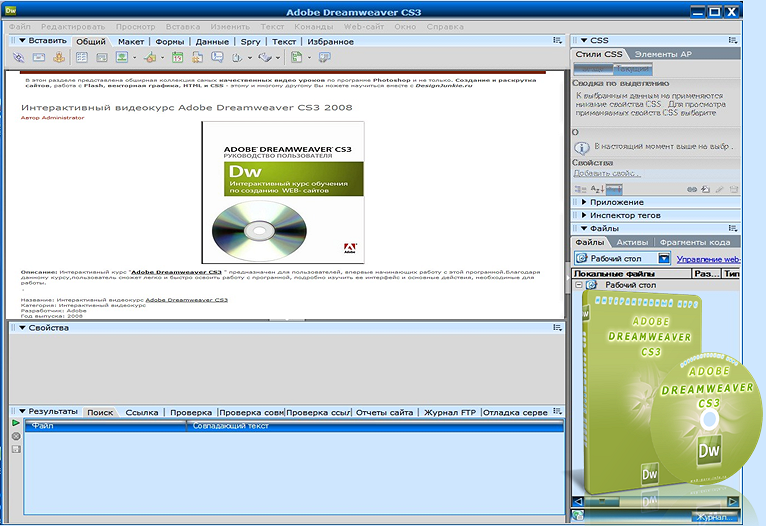Image resolution: width=766 pixels, height=526 pixels.
Task: Switch CSS Styles to Текущий mode
Action: pyautogui.click(x=633, y=69)
